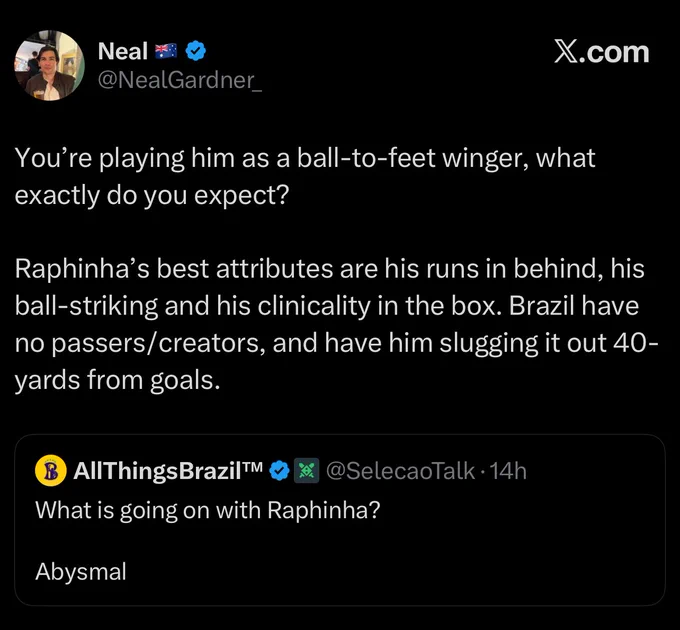Click the line 'ball-striking and his clinicality'
Screen dimensions: 680x630
327,306
